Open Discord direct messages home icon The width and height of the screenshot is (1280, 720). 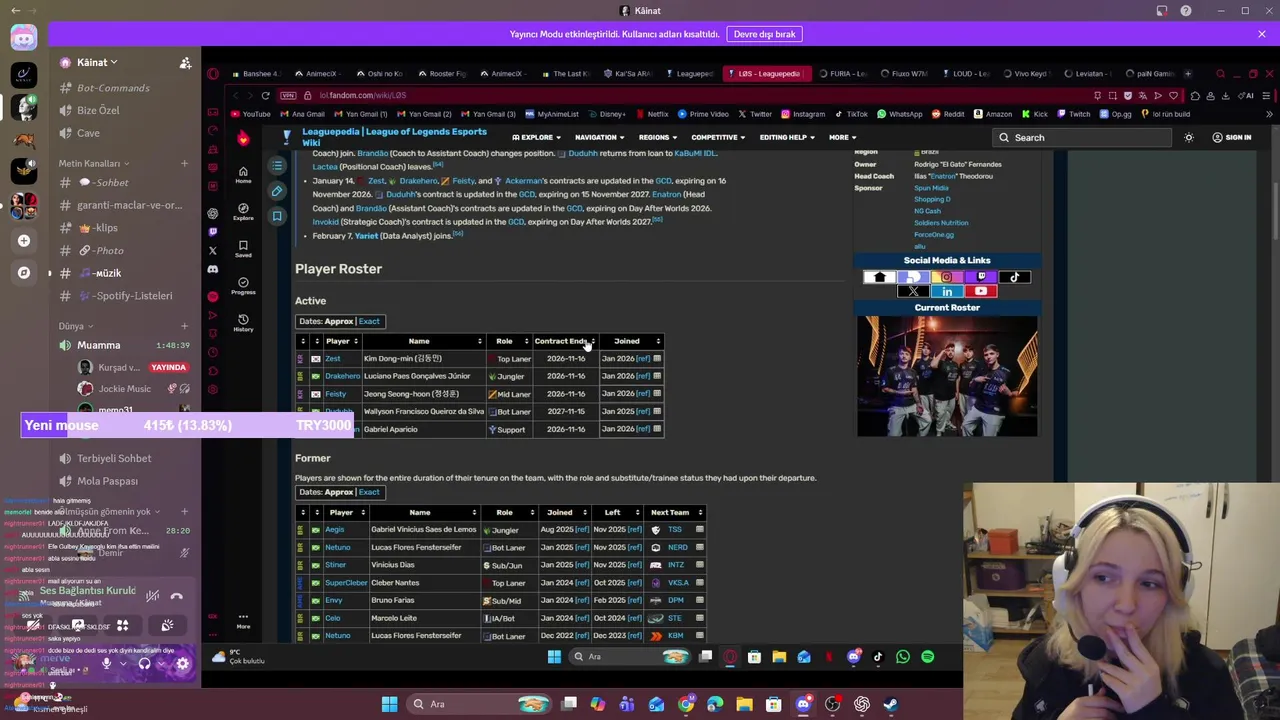pyautogui.click(x=23, y=38)
